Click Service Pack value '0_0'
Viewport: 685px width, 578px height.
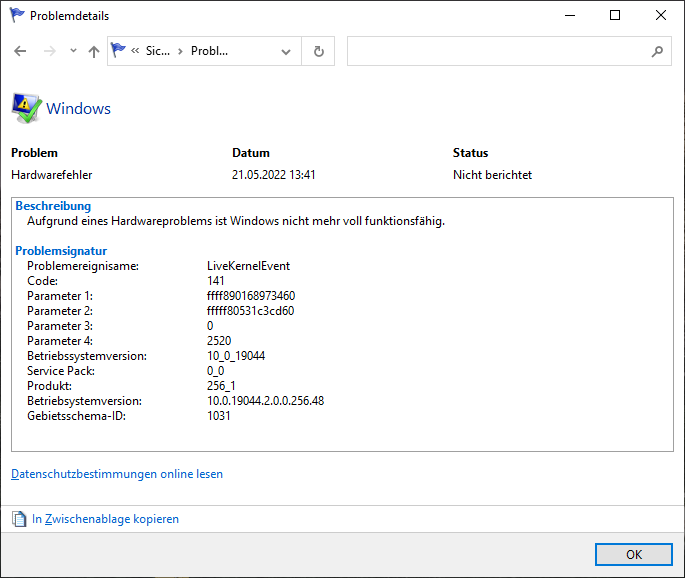pyautogui.click(x=216, y=371)
